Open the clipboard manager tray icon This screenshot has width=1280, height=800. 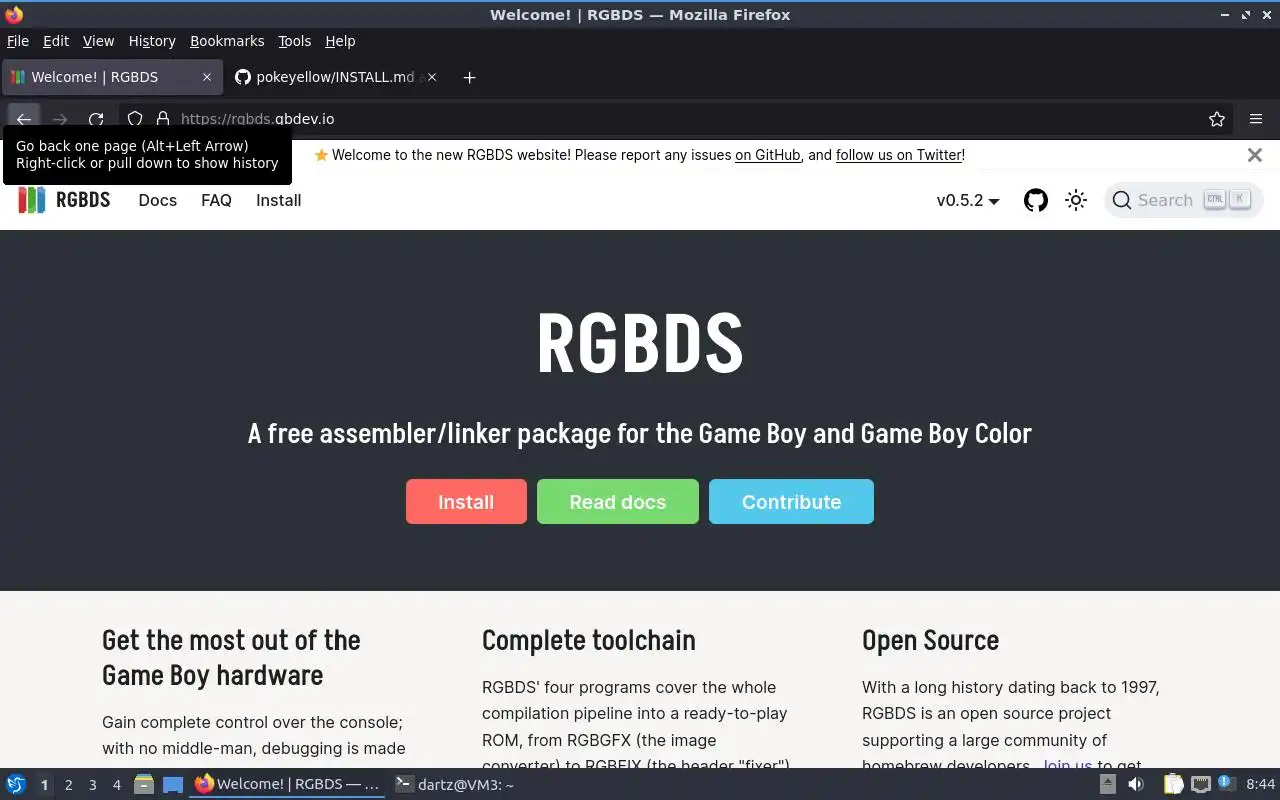1173,785
